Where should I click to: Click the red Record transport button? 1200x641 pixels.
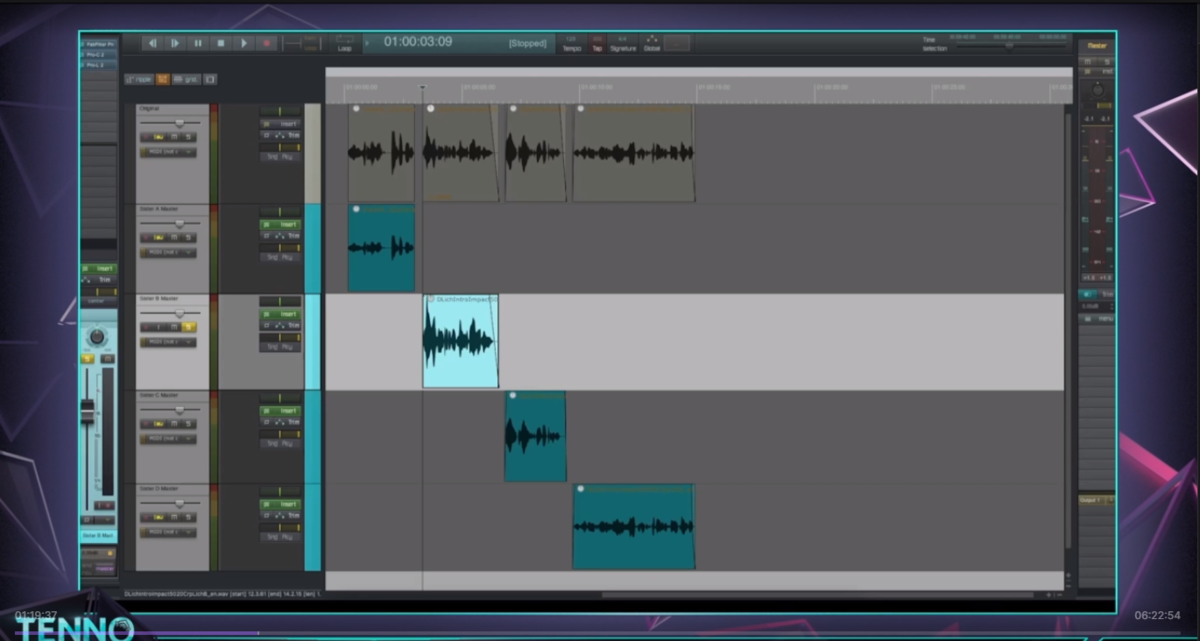pos(267,43)
